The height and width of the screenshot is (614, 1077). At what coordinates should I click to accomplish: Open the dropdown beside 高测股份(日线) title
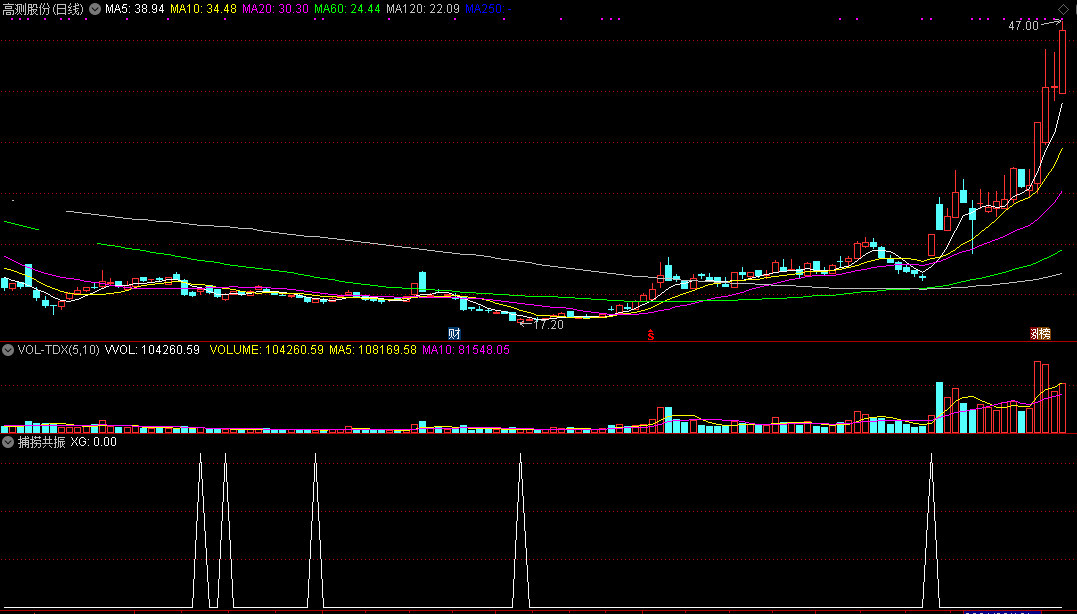coord(95,9)
